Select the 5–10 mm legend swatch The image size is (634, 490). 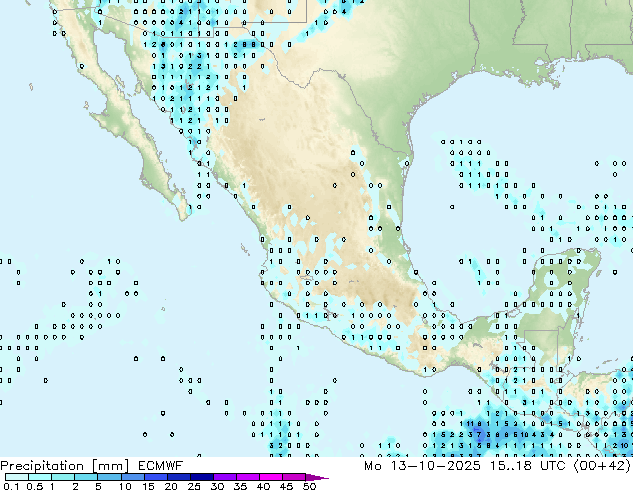tap(109, 477)
